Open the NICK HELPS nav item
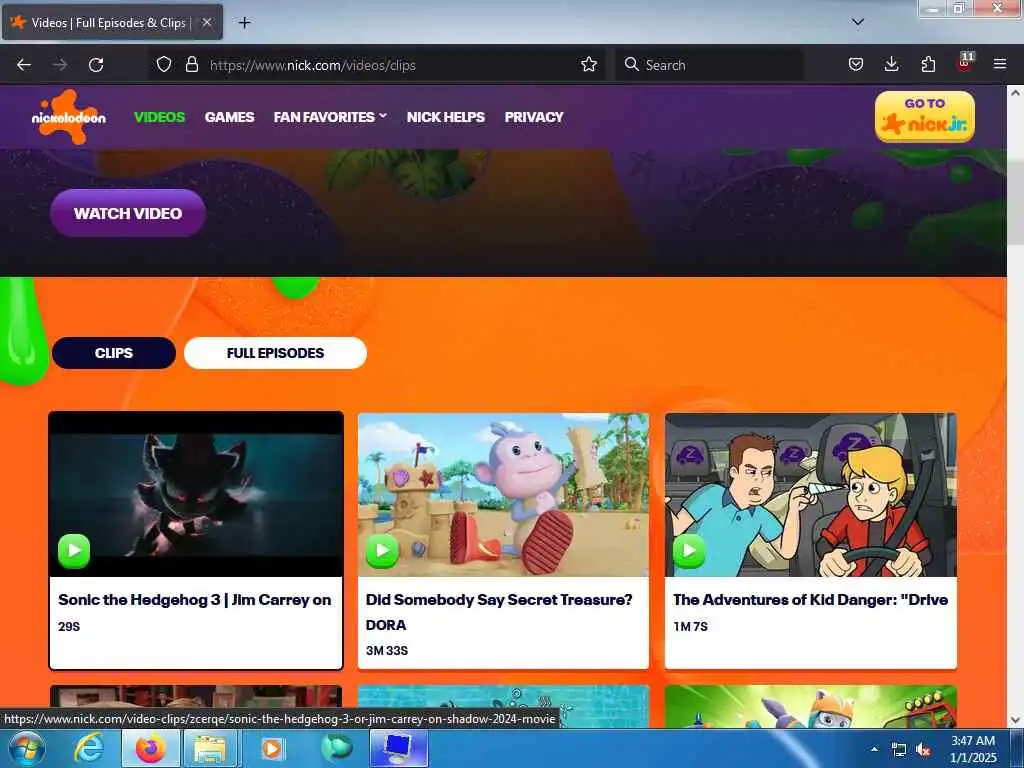 tap(445, 117)
